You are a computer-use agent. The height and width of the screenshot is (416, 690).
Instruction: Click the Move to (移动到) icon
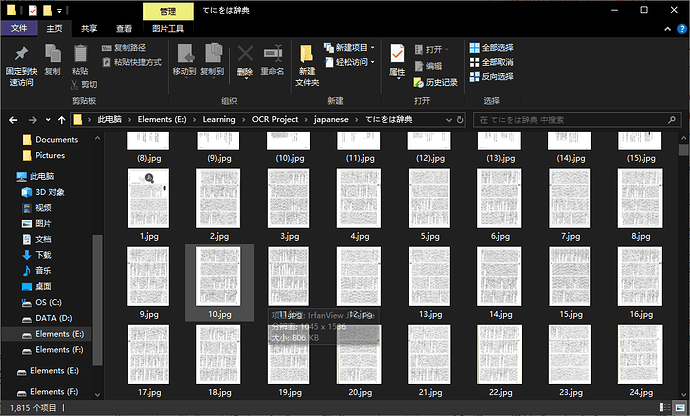184,55
